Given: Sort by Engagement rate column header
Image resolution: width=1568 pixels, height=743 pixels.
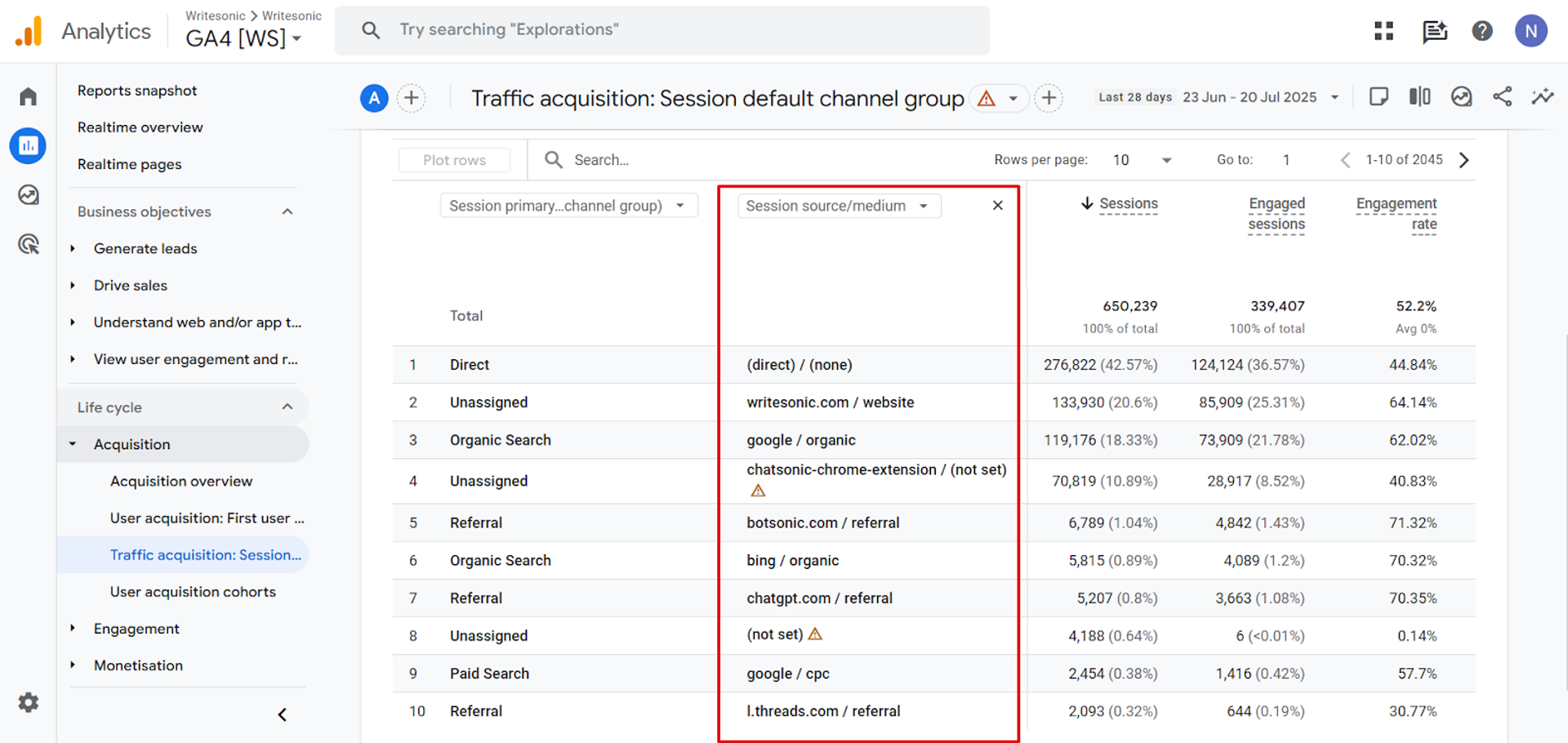Looking at the screenshot, I should pos(1396,214).
